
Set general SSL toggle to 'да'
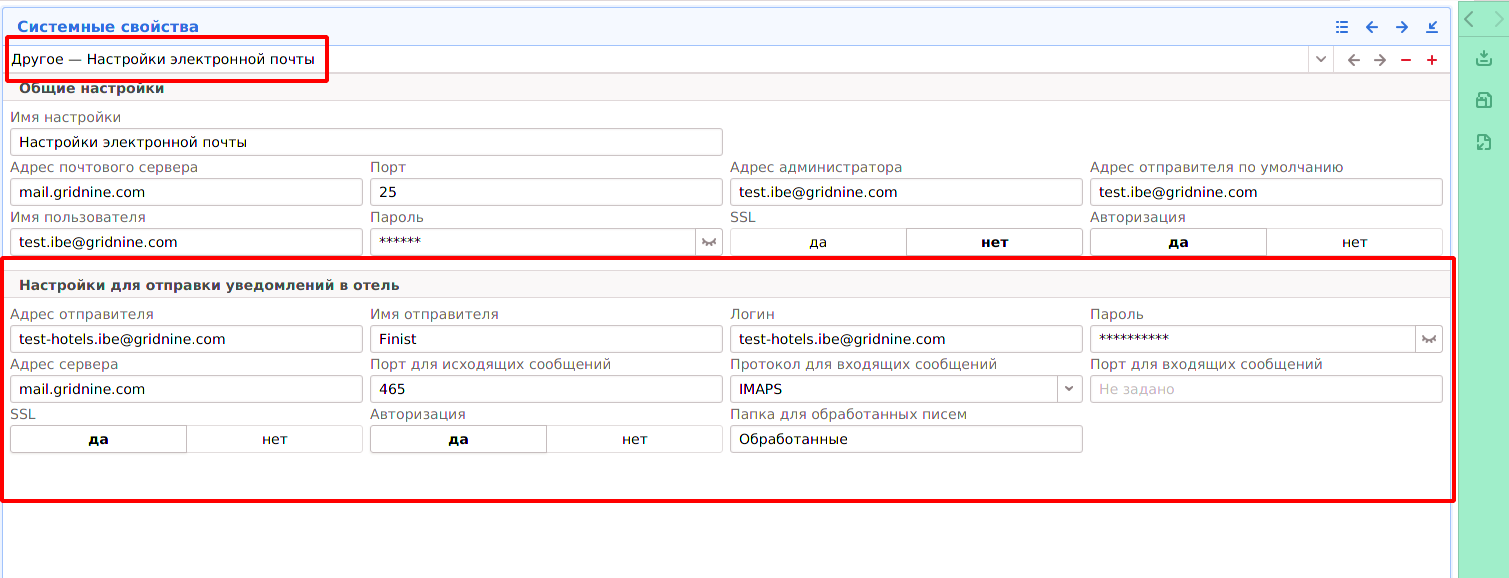(818, 242)
